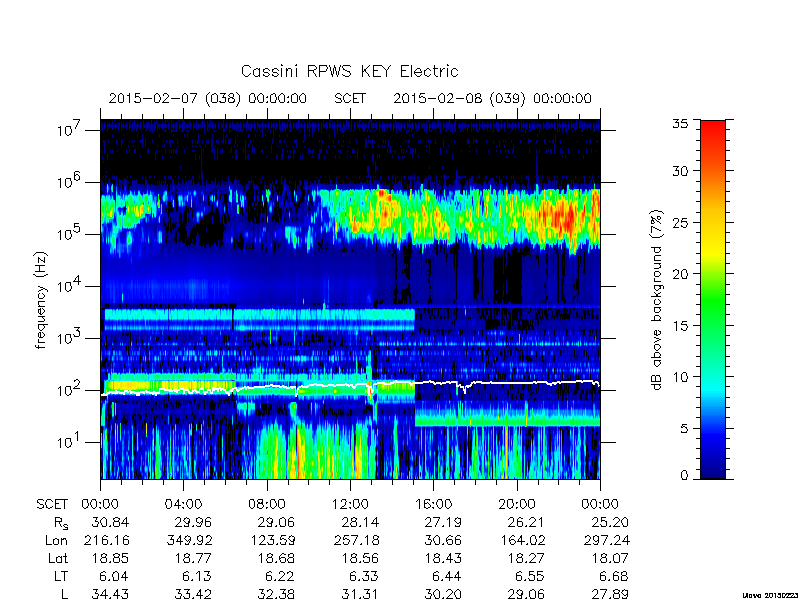Click the longitude value 123.59
Viewport: 800px width, 600px height.
(272, 540)
